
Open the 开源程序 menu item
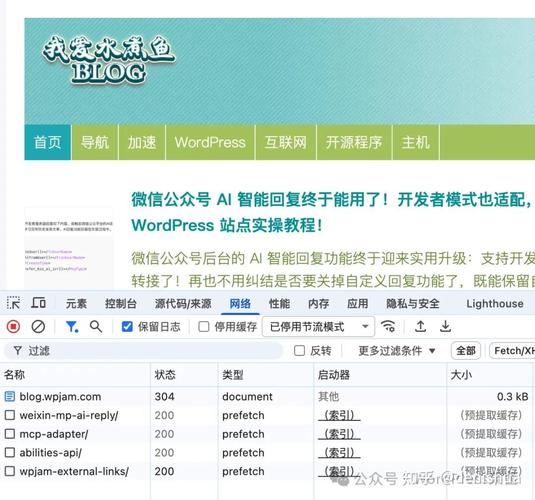pyautogui.click(x=354, y=142)
